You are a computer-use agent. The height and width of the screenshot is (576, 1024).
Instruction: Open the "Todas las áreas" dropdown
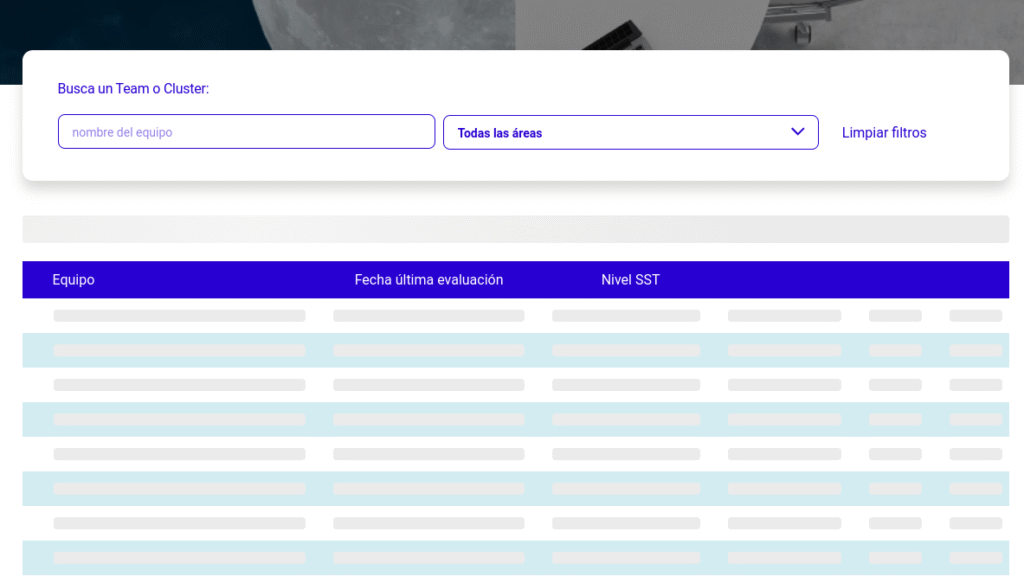[620, 132]
